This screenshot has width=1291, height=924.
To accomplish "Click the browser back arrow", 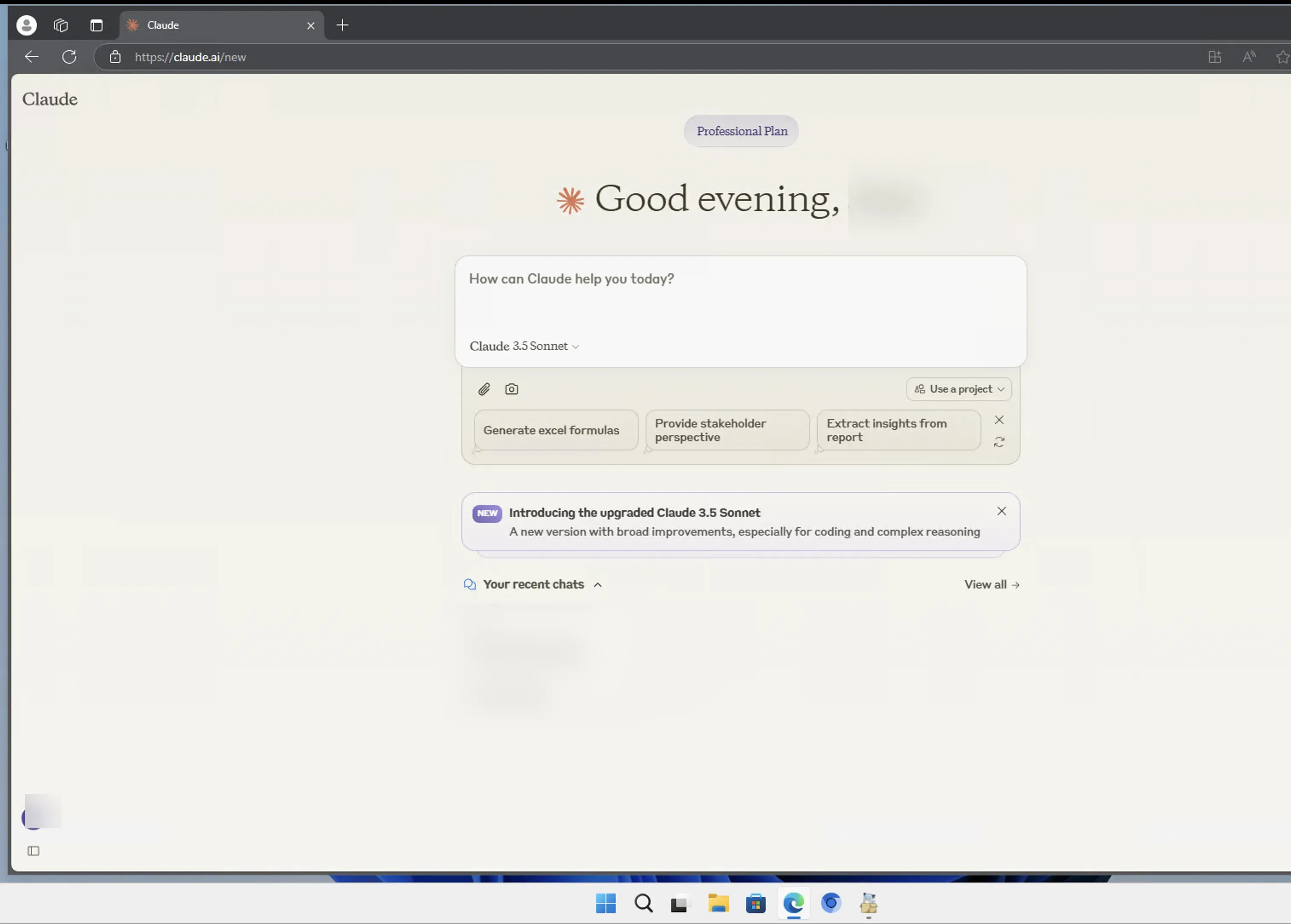I will [x=32, y=57].
